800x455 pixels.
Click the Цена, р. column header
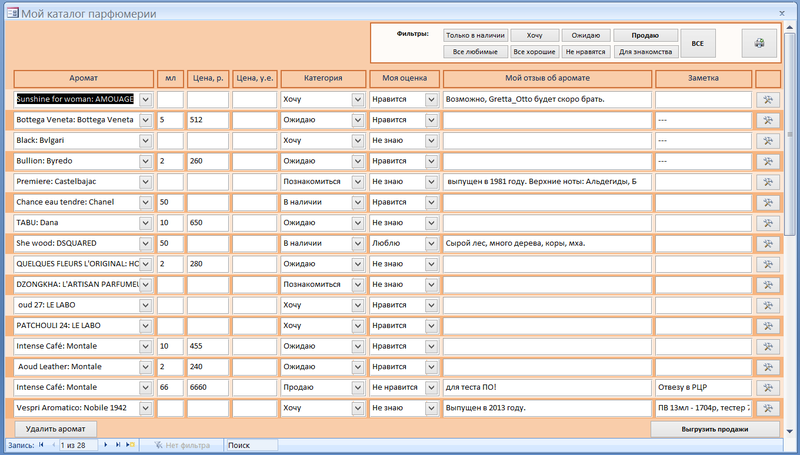coord(208,79)
